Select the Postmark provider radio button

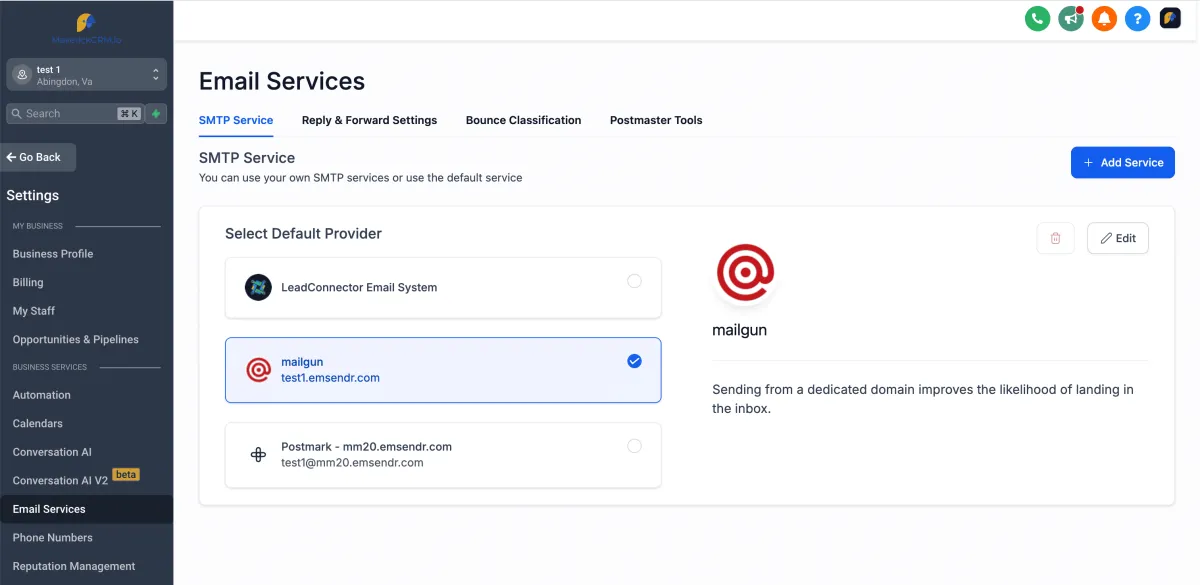pyautogui.click(x=634, y=446)
